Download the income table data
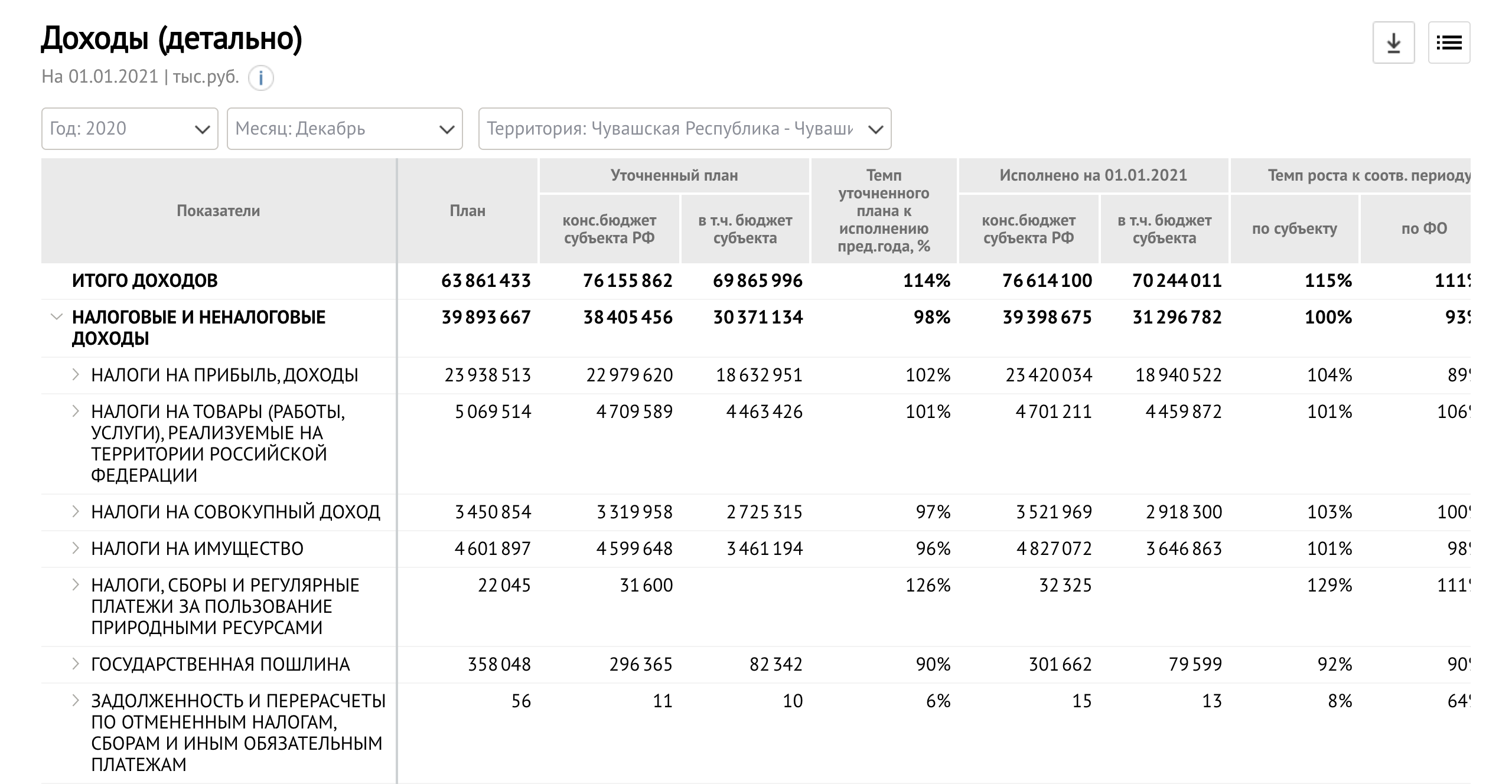Image resolution: width=1512 pixels, height=784 pixels. pos(1393,43)
